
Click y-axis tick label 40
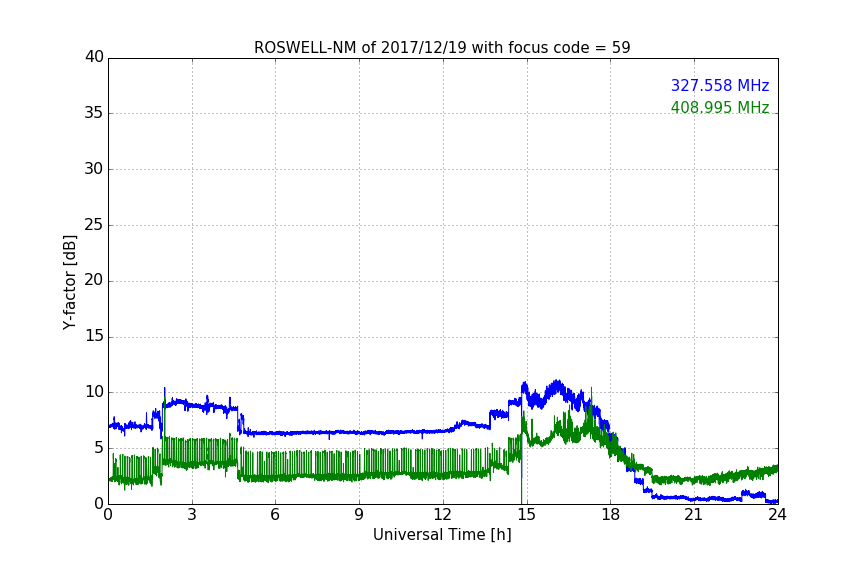tap(94, 57)
